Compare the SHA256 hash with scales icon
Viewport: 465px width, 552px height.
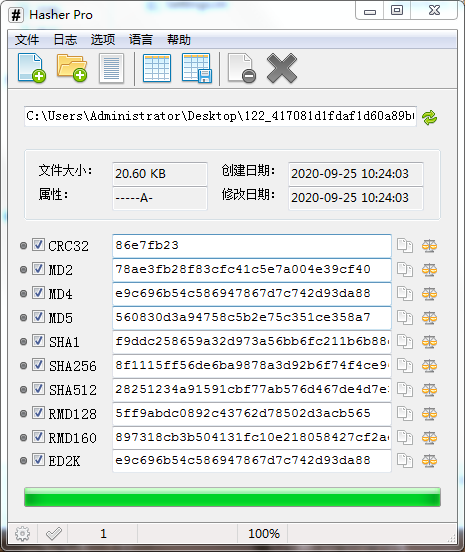[429, 365]
